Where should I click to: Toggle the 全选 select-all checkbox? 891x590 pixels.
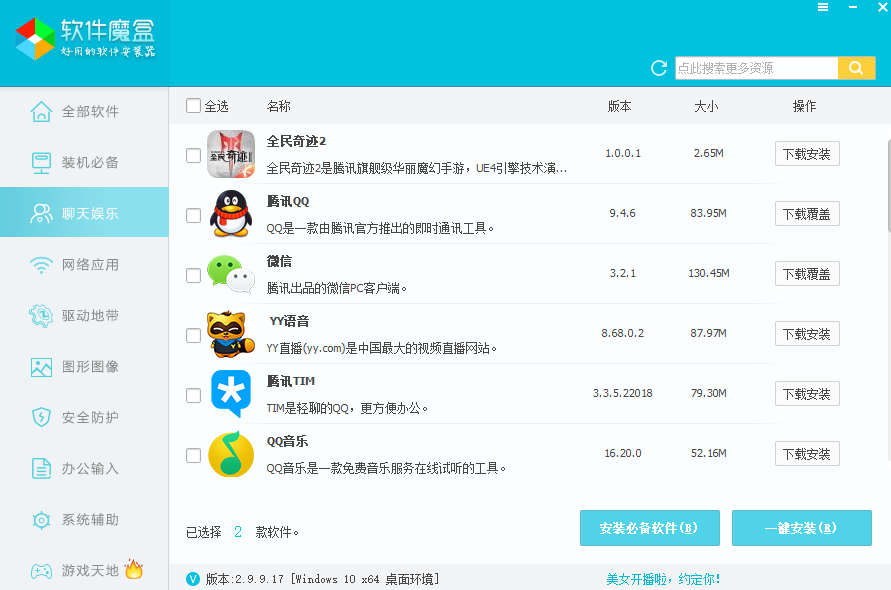click(193, 106)
